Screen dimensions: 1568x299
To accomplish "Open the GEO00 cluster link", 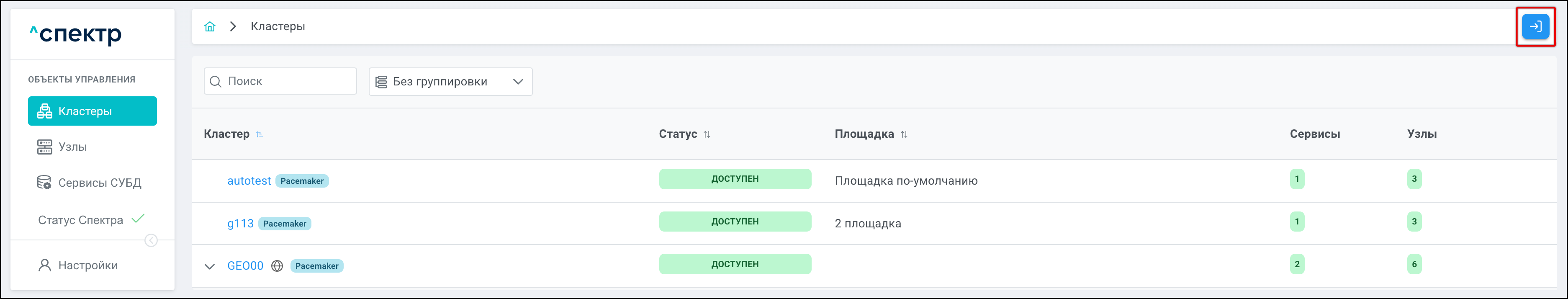I will pyautogui.click(x=245, y=266).
